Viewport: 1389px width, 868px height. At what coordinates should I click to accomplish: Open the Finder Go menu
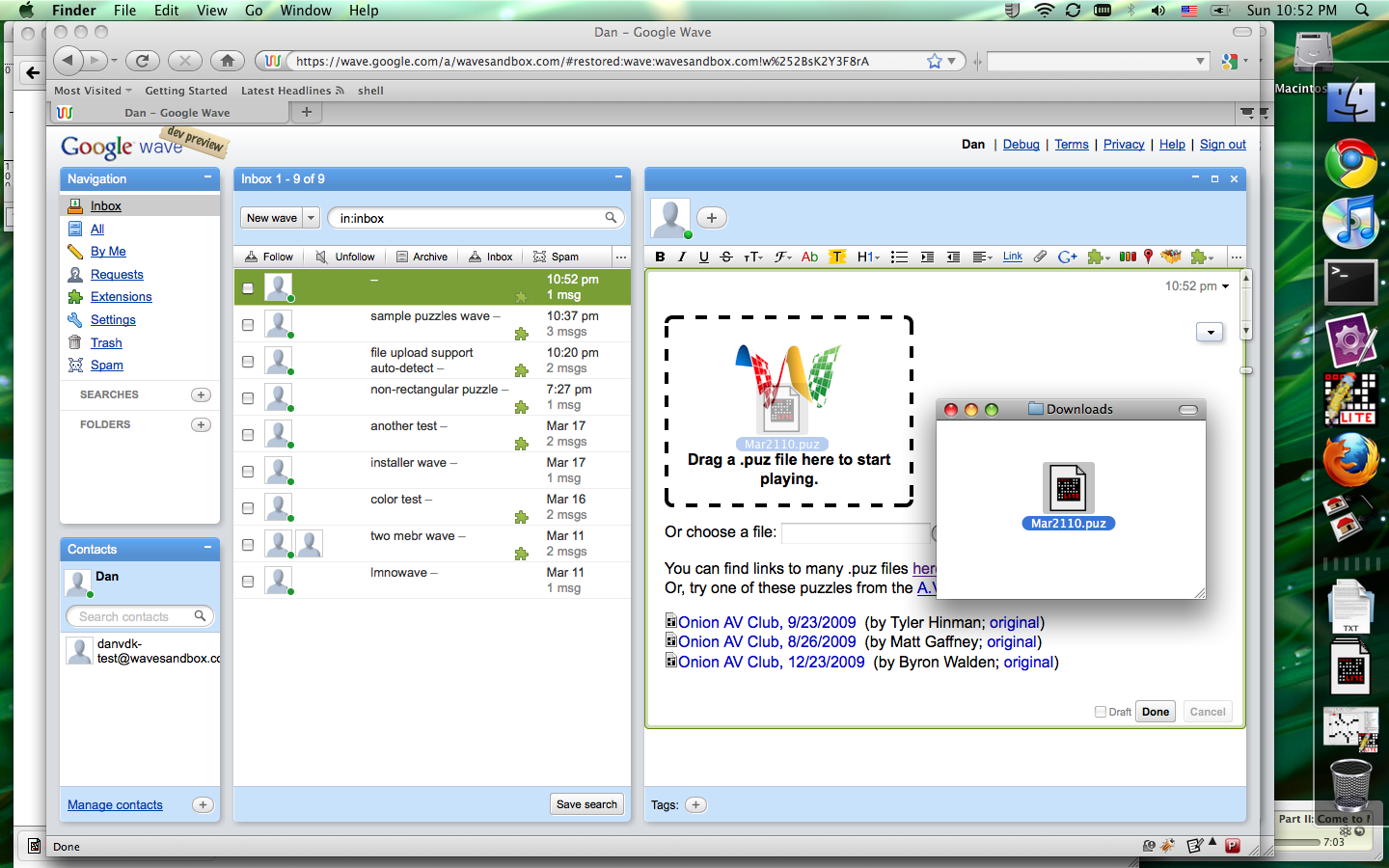click(x=254, y=10)
